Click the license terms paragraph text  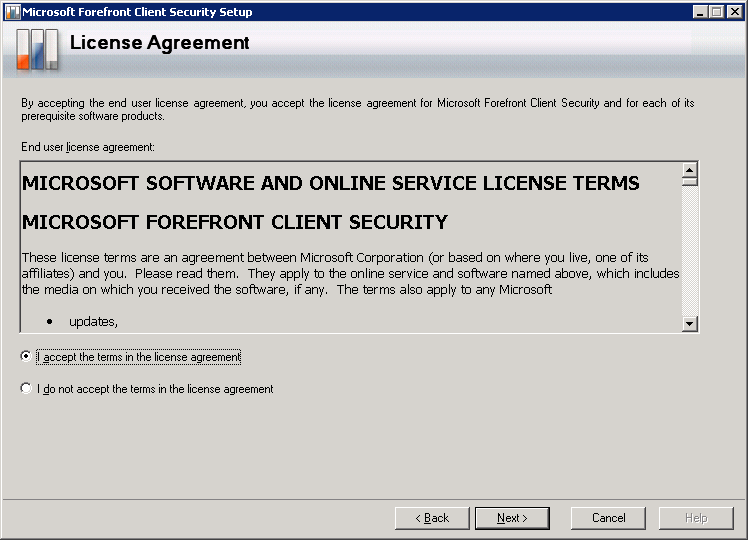point(350,273)
